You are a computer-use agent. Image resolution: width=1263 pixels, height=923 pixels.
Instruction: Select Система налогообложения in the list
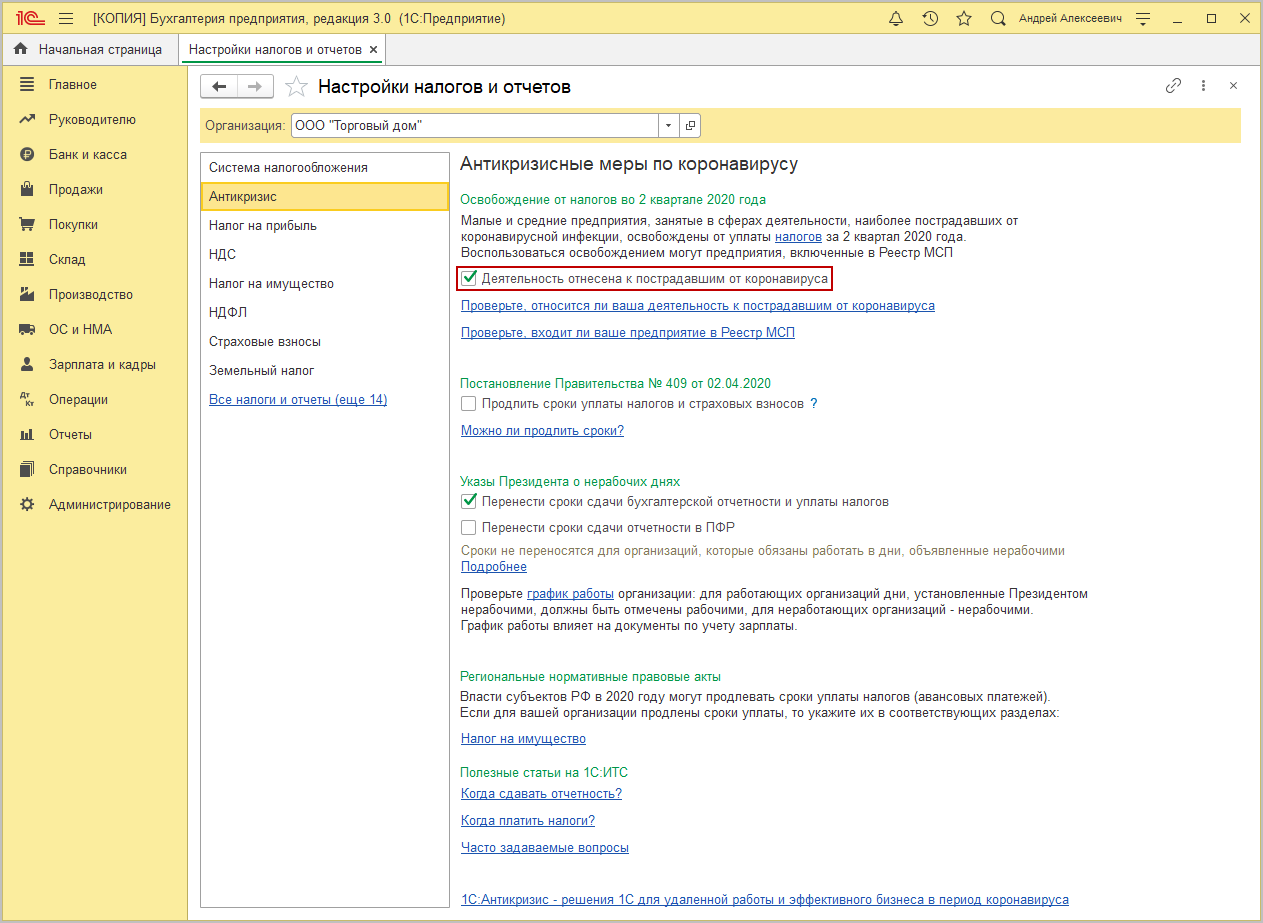coord(325,168)
